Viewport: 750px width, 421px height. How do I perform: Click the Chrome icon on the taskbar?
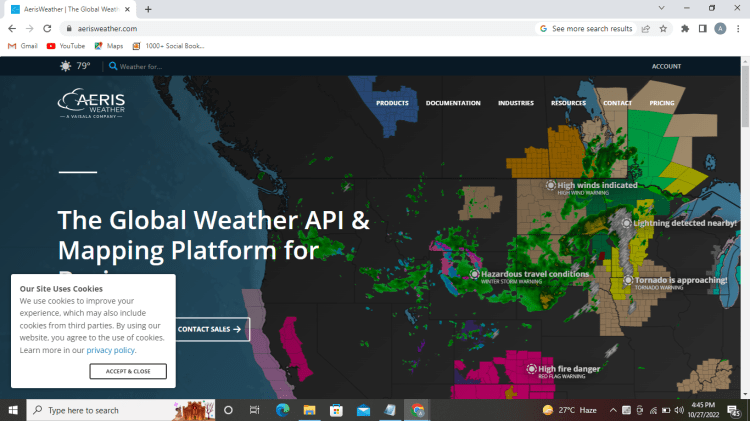tap(417, 410)
